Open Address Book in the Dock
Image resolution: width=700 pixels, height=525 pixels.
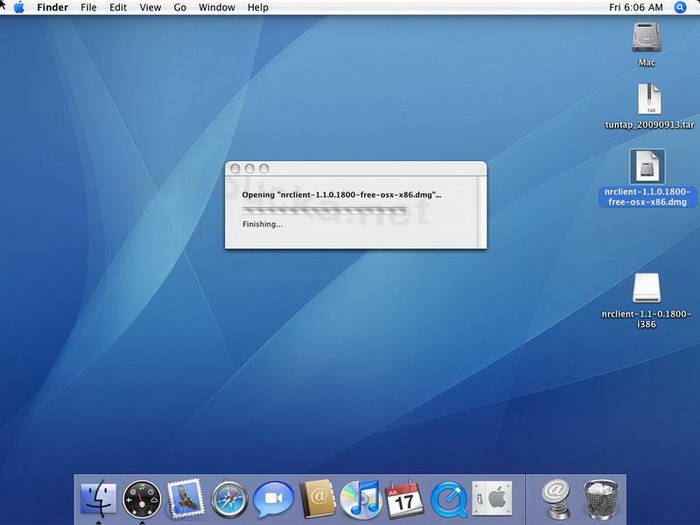pyautogui.click(x=317, y=497)
